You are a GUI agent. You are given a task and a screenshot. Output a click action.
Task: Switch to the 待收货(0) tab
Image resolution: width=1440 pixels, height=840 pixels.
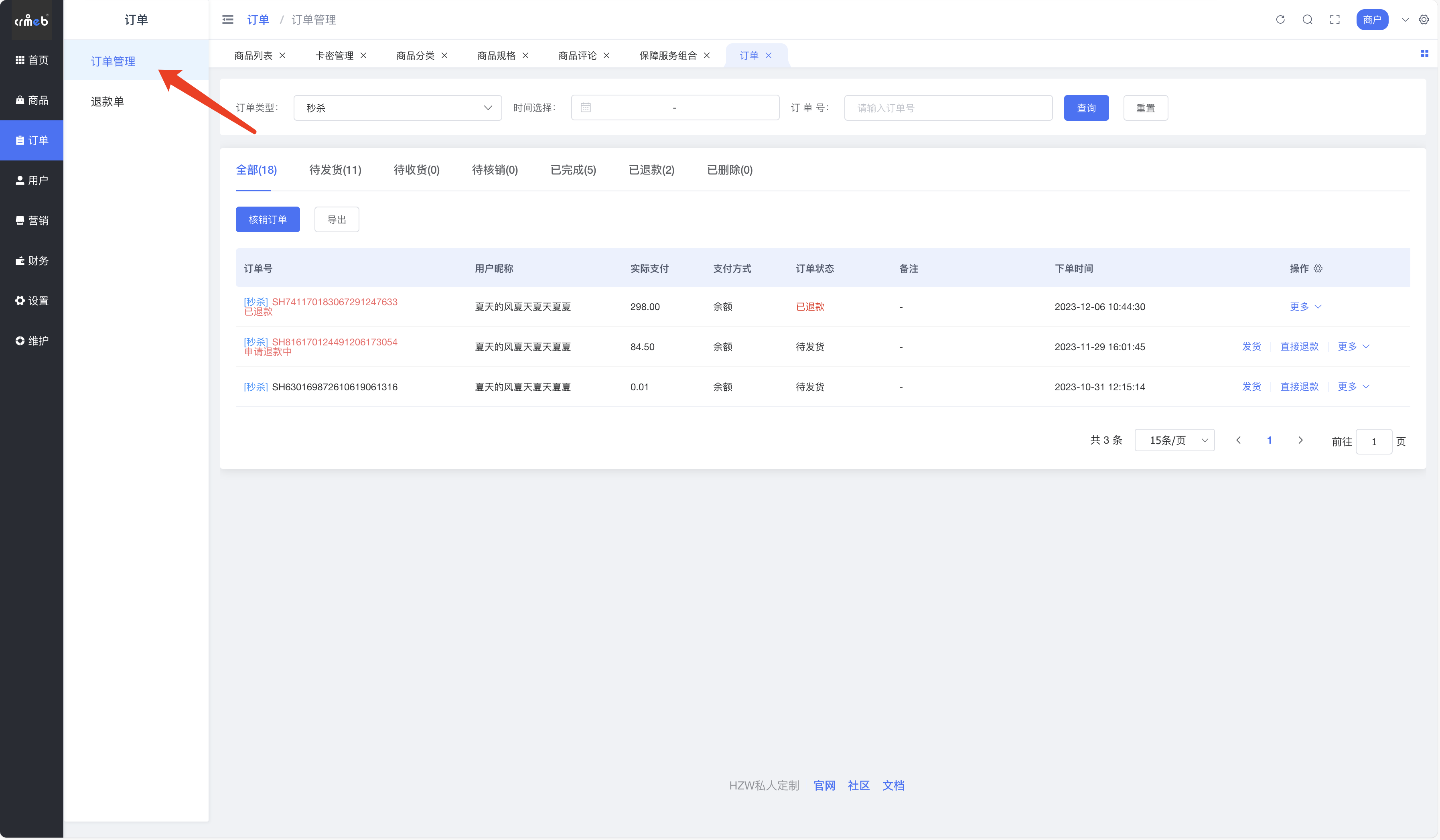click(x=417, y=170)
